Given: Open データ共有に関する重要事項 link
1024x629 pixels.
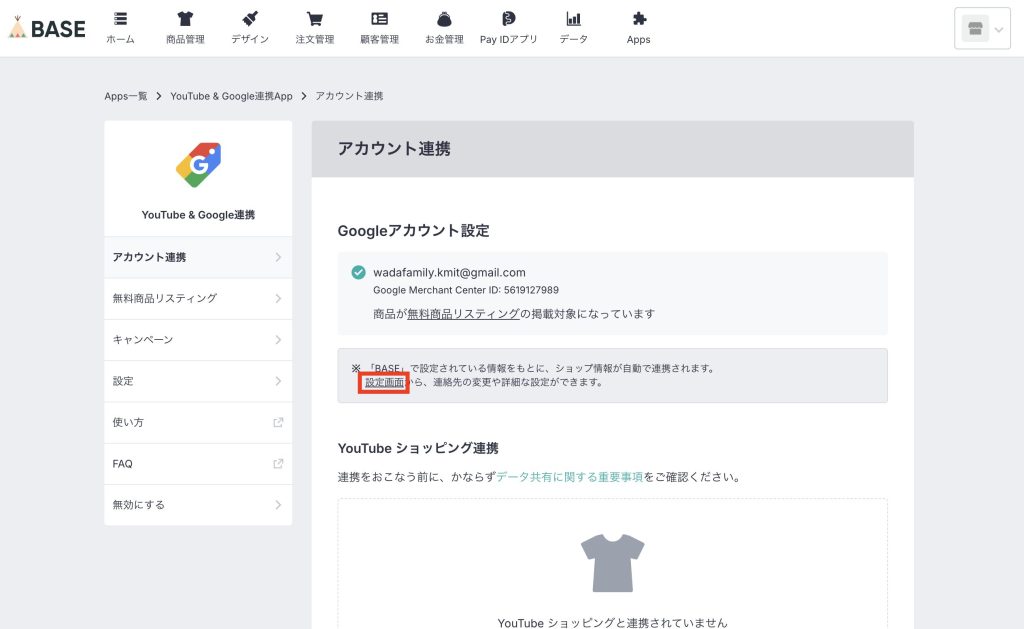Looking at the screenshot, I should [569, 477].
